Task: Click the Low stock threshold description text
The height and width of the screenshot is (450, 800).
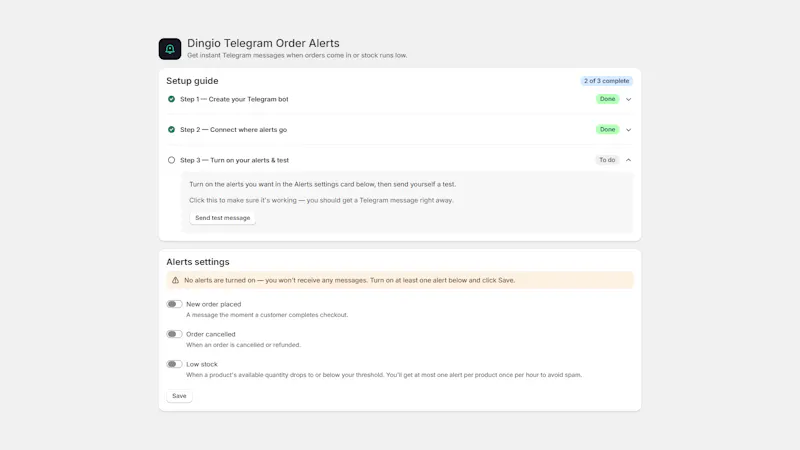Action: [x=384, y=375]
